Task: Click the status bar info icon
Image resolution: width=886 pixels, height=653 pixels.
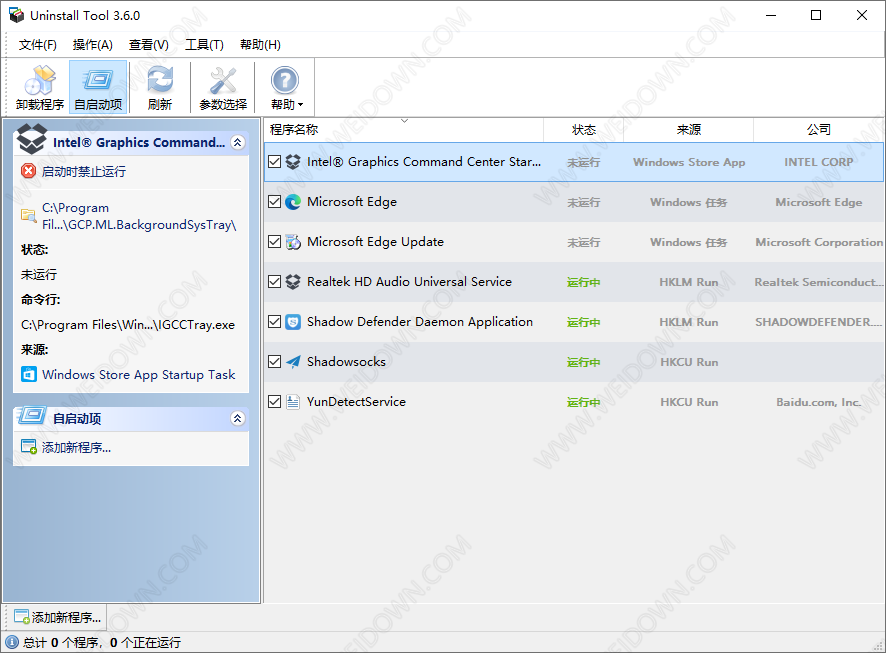Action: tap(12, 642)
